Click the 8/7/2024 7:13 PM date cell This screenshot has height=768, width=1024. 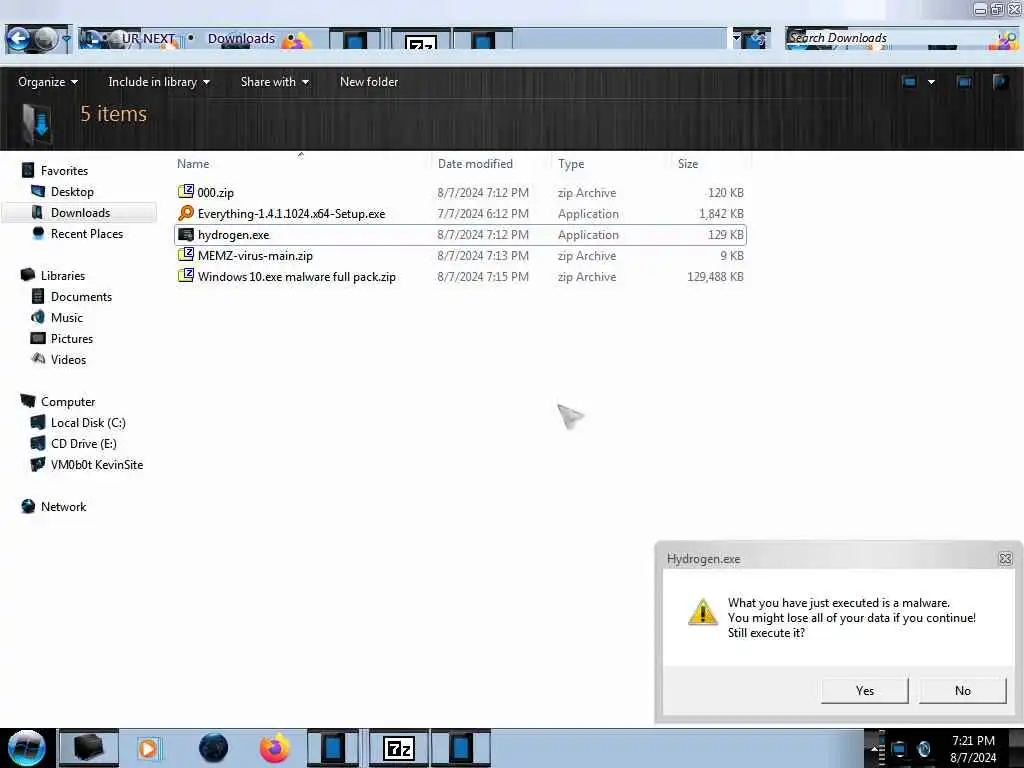pos(483,255)
